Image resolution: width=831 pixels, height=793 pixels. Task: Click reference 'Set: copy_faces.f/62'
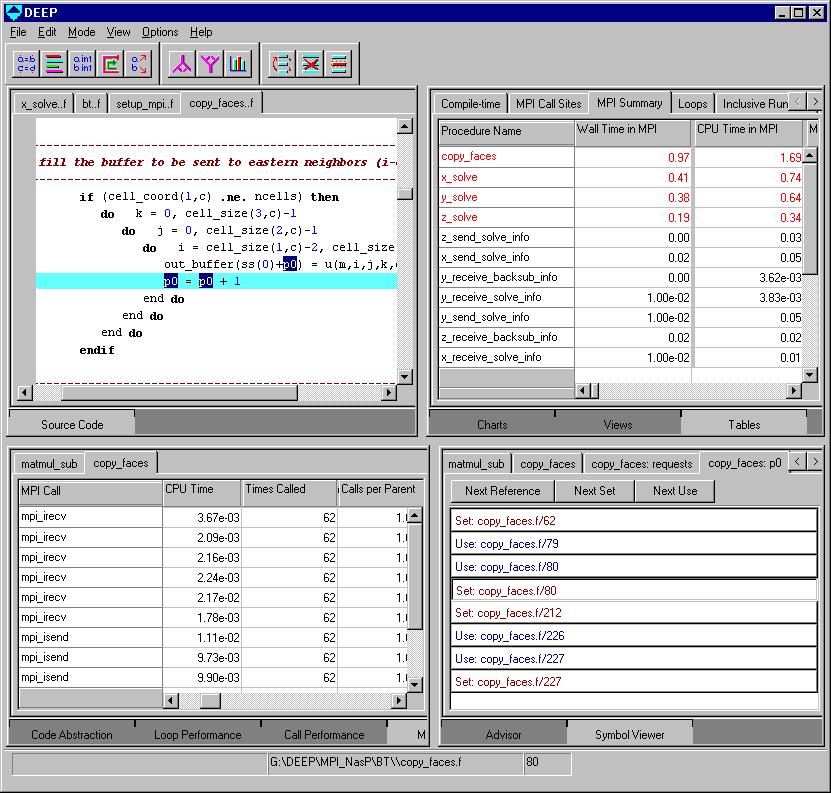pos(633,521)
